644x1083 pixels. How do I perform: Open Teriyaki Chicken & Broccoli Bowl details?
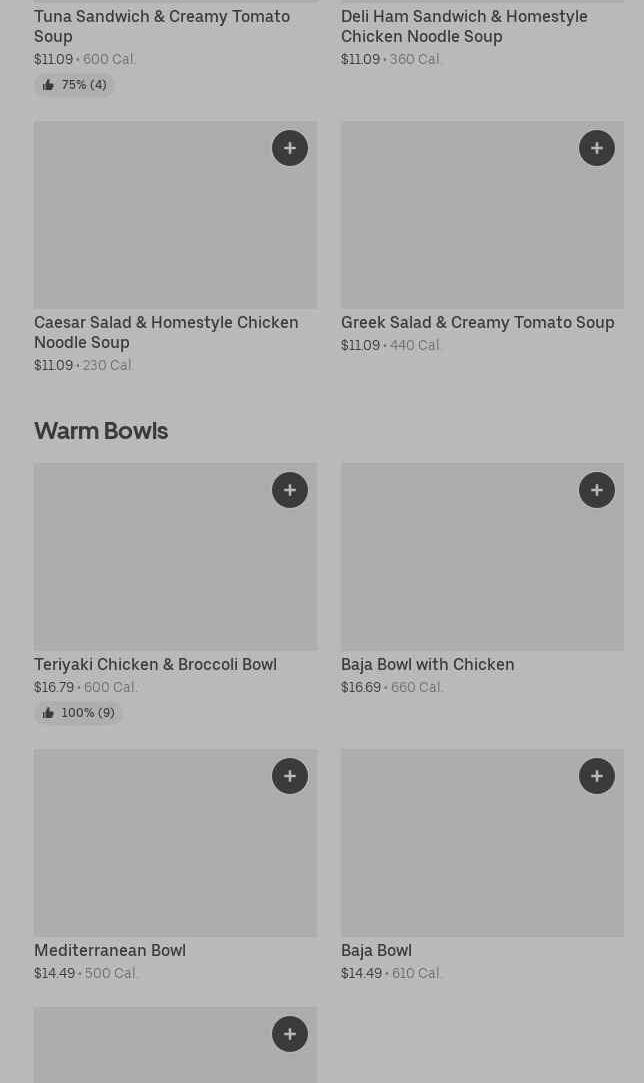click(155, 664)
